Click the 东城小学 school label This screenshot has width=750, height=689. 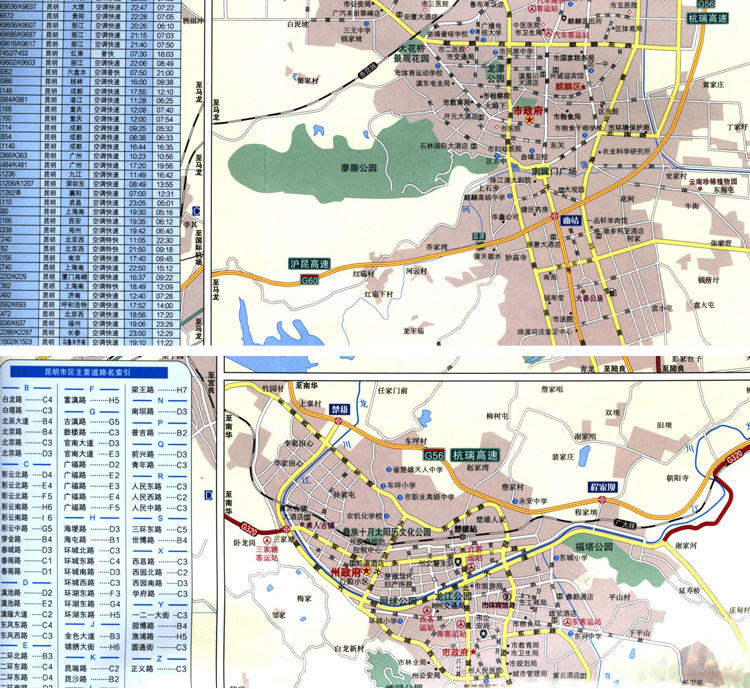pyautogui.click(x=573, y=557)
